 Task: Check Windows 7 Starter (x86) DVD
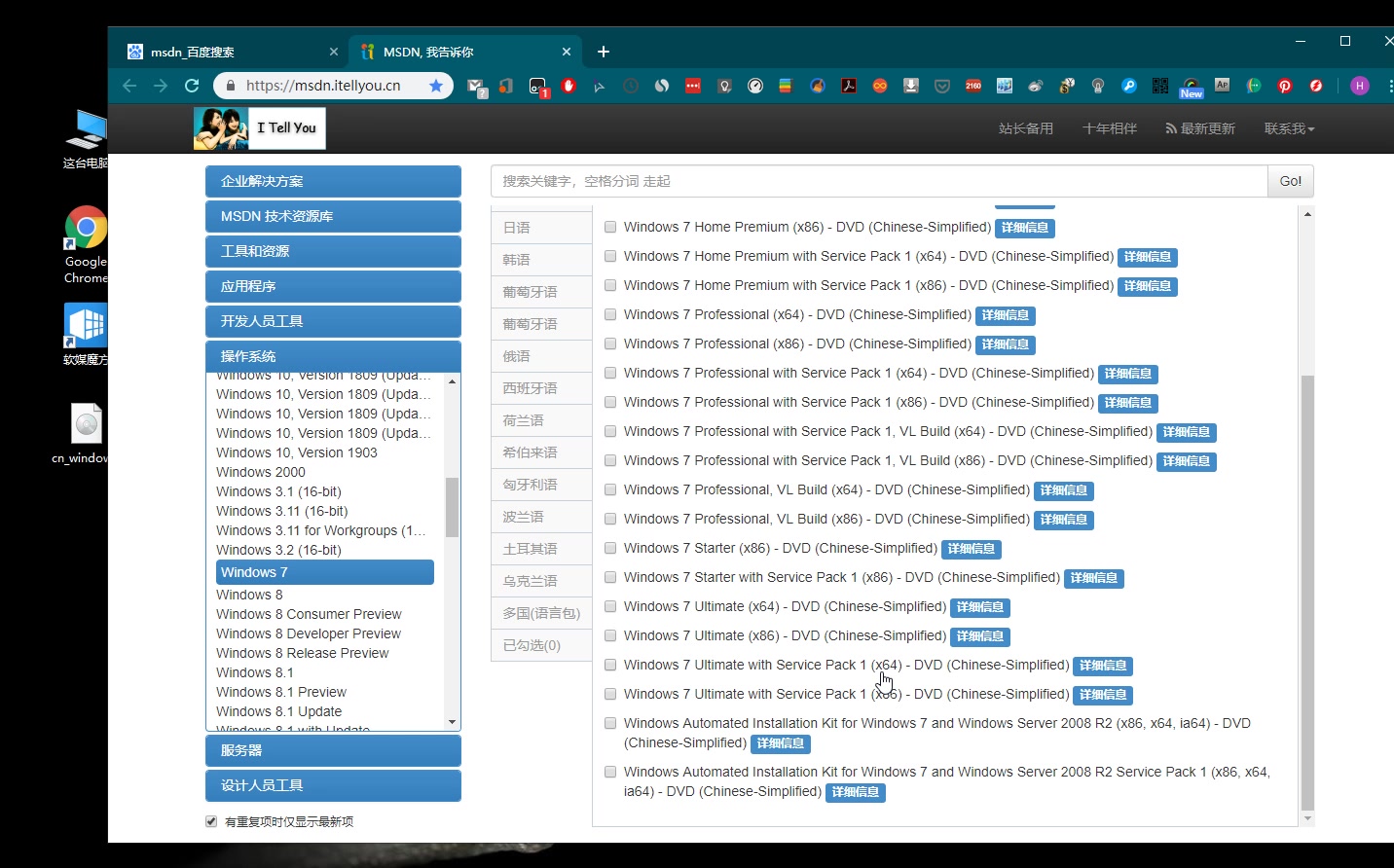click(610, 548)
